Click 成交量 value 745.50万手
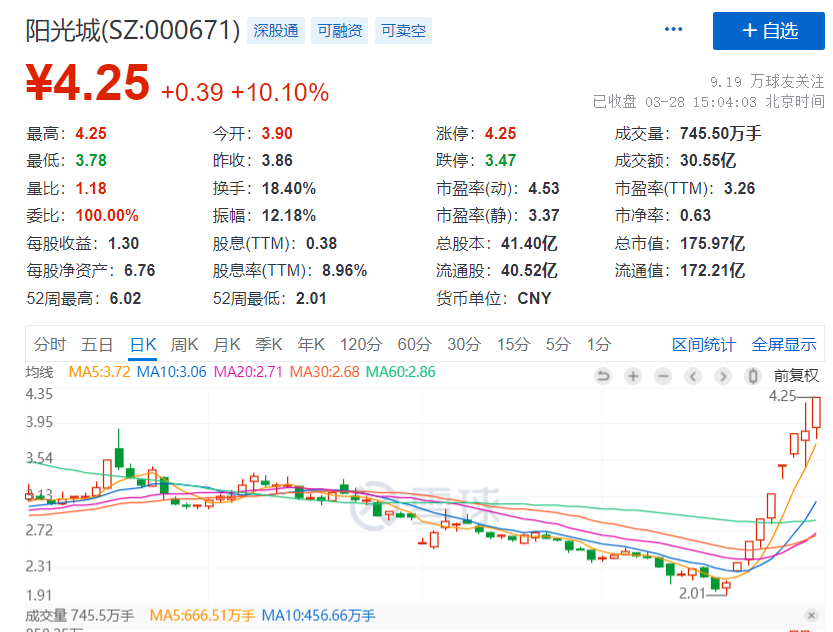The height and width of the screenshot is (632, 833). click(720, 133)
